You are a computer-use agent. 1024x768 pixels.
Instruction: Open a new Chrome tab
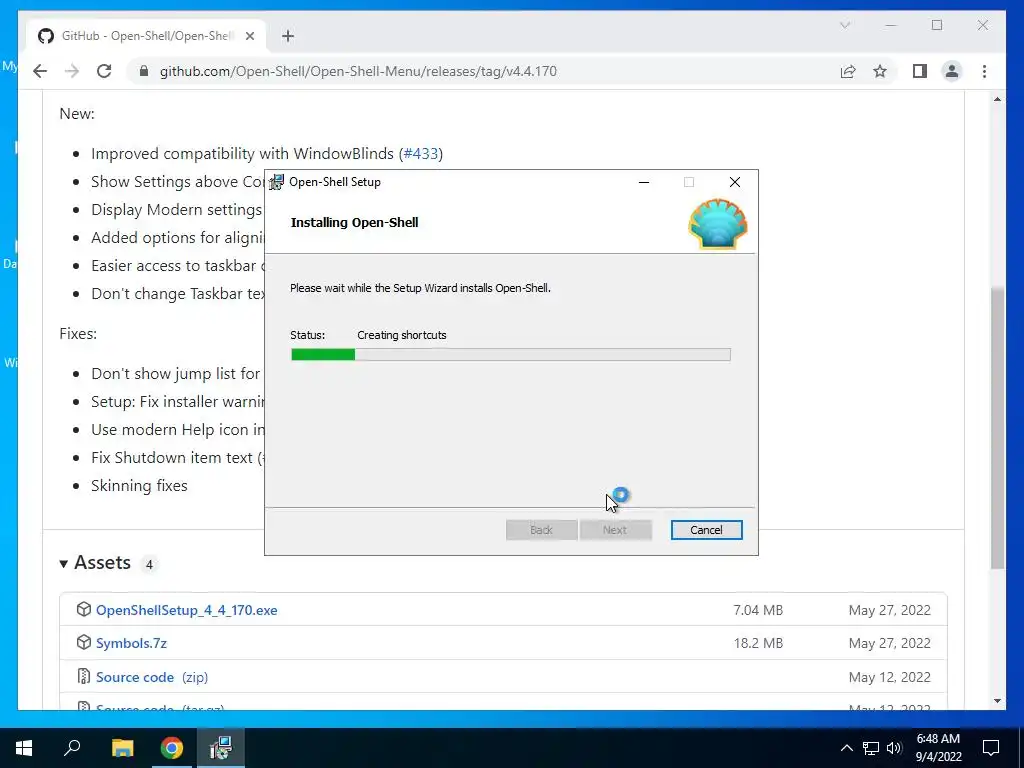[288, 36]
